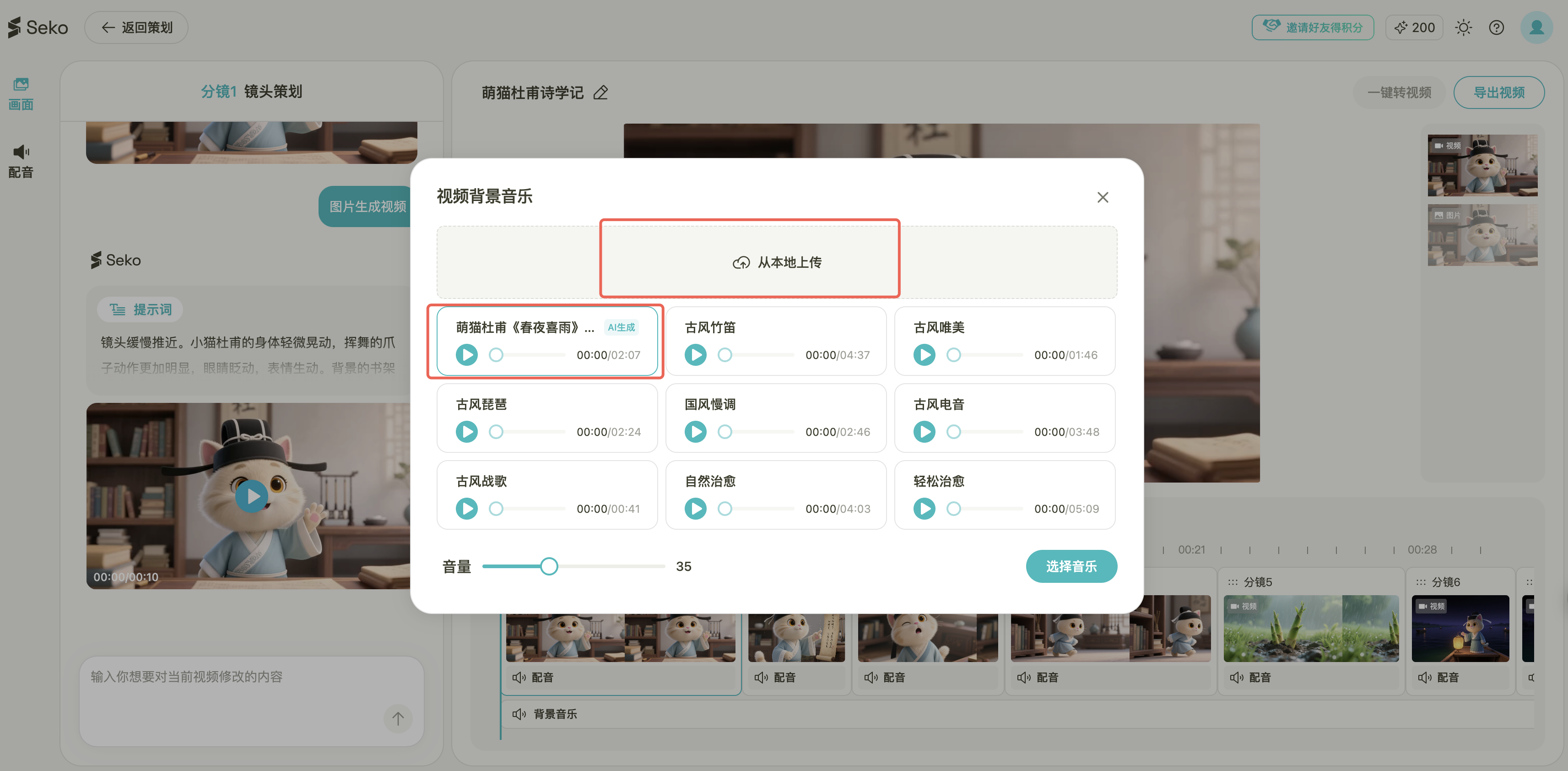Click the 古风唯美 progress slider handle

[953, 354]
